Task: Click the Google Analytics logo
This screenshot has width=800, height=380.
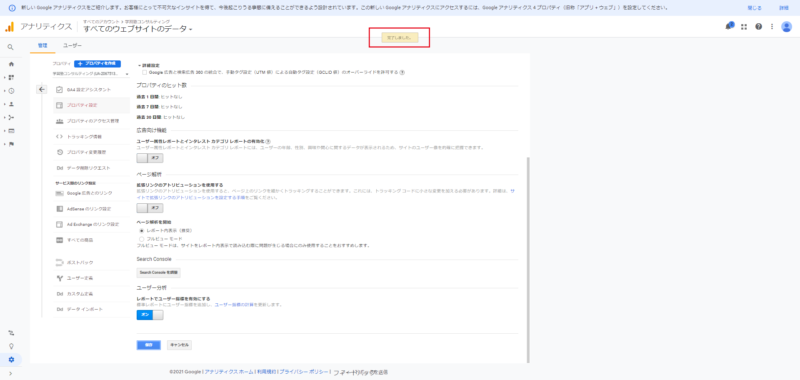Action: pos(10,27)
